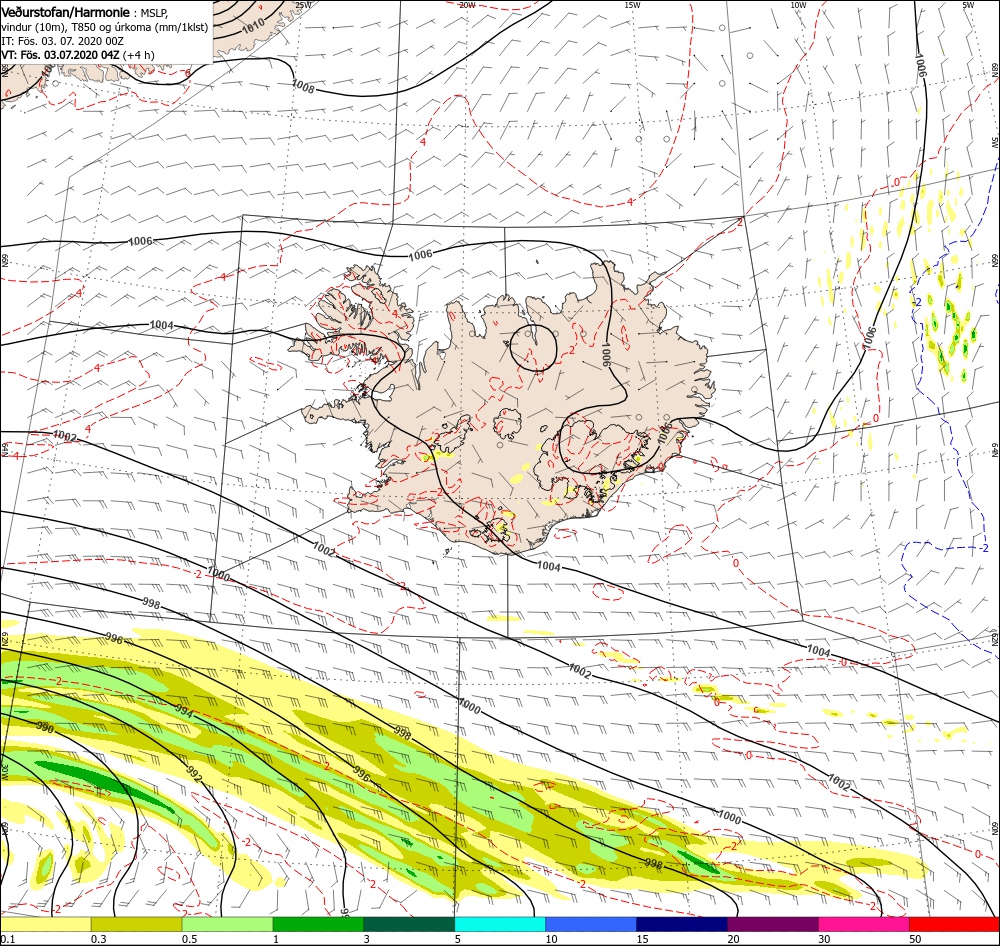This screenshot has height=946, width=1000.
Task: Click the '15W' longitude label at the top
Action: point(632,5)
